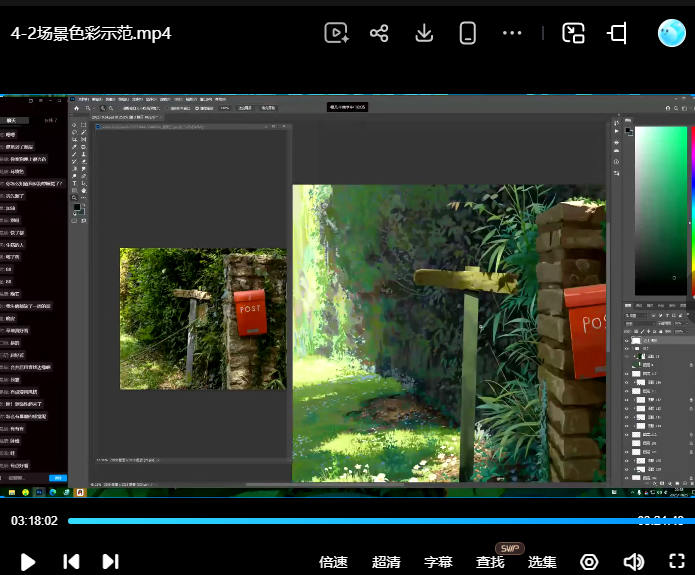Screen dimensions: 695x575
Task: Seek on the blue progress bar
Action: 376,521
